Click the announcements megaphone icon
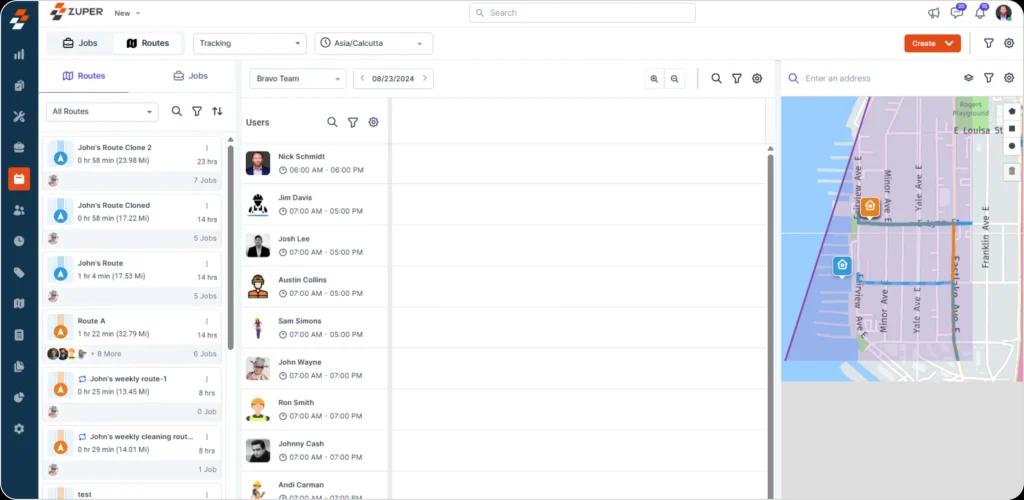 934,13
